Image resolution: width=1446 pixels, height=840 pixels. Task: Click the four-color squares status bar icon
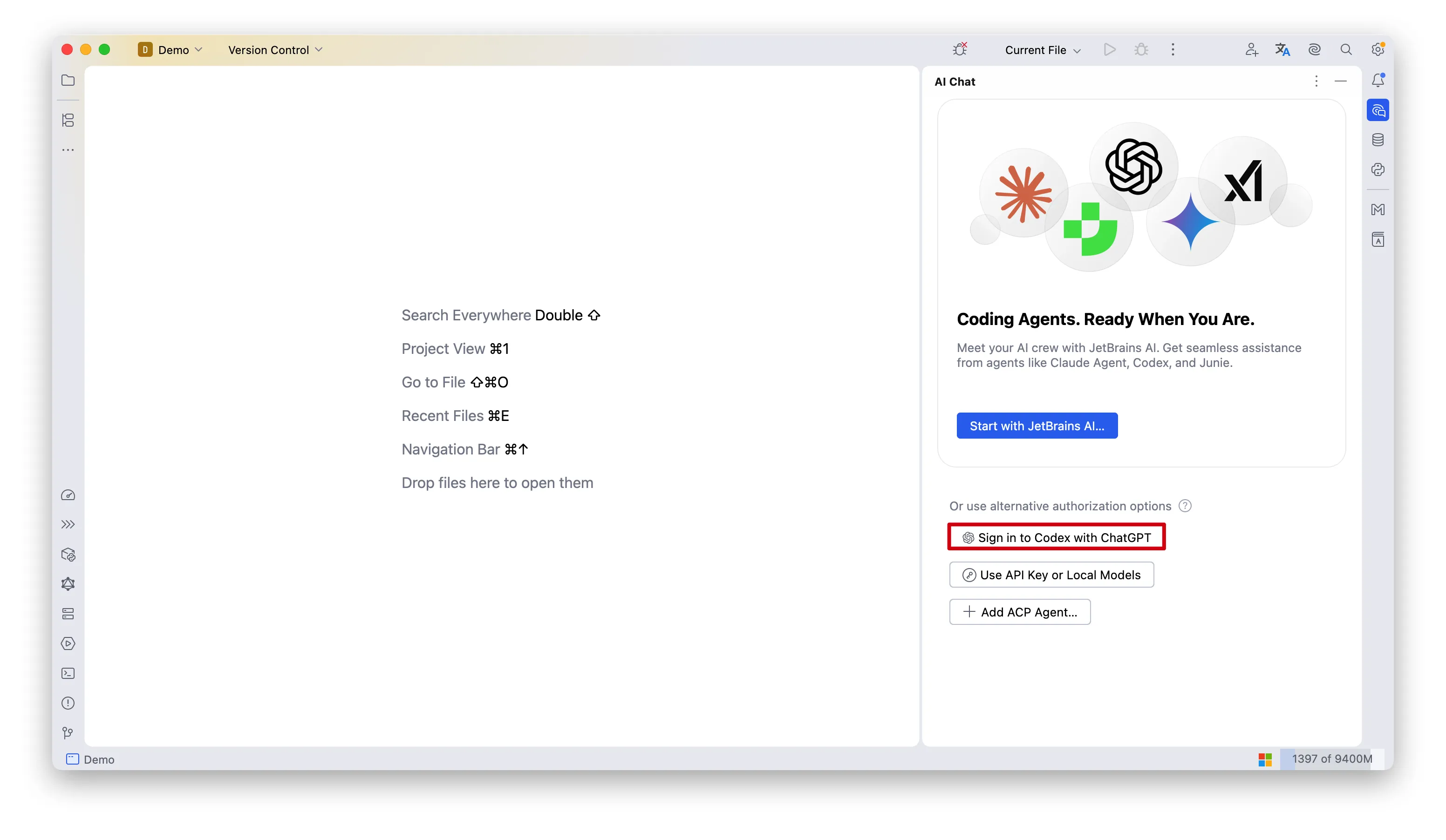click(1265, 760)
